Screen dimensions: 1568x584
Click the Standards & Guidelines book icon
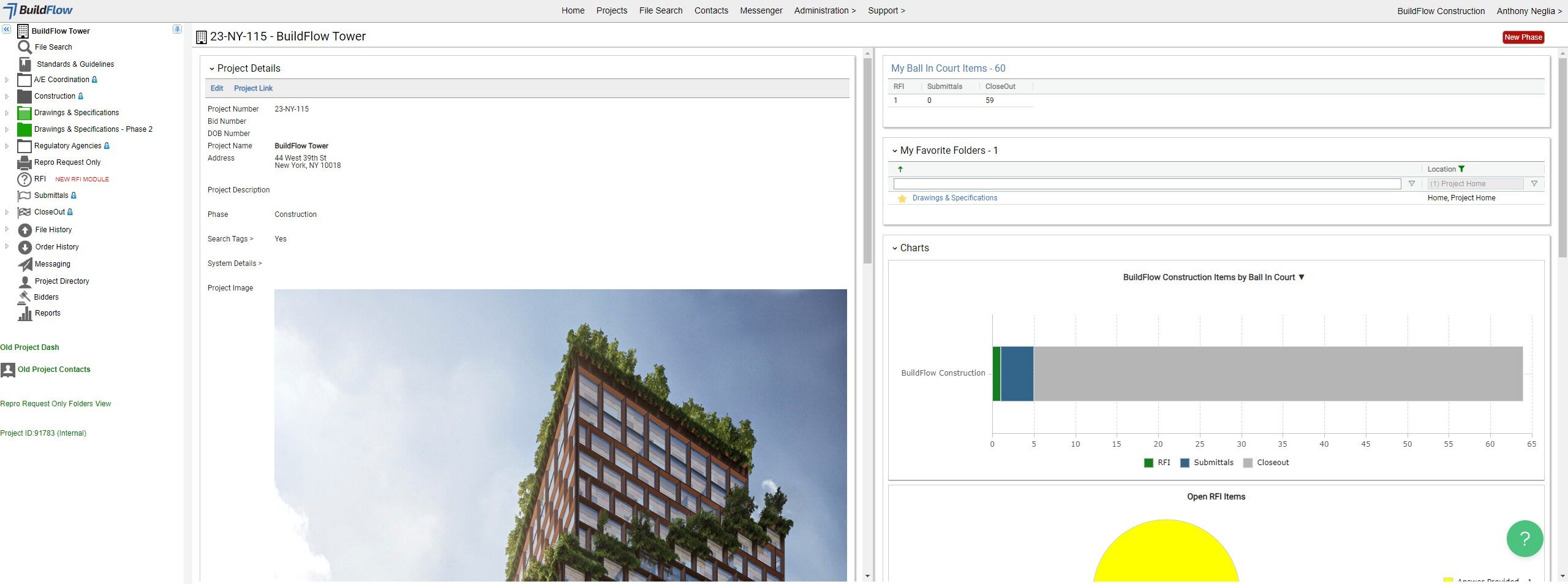(x=25, y=64)
